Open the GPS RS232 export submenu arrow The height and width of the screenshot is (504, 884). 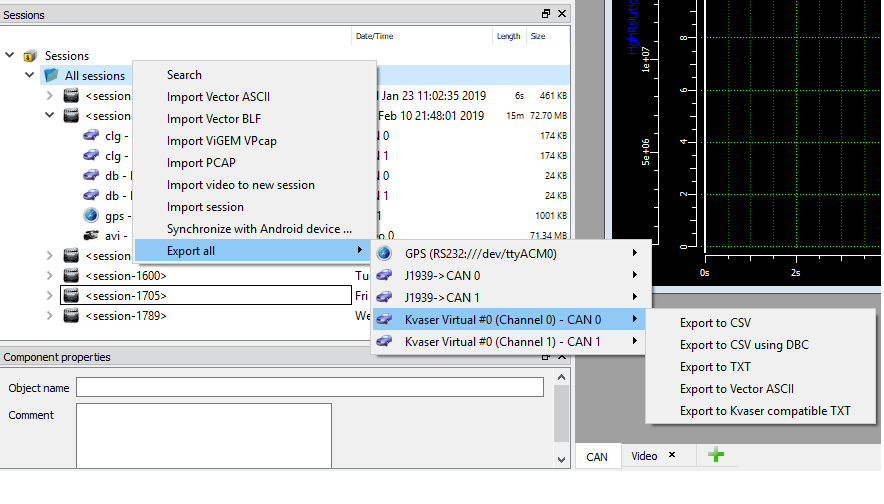pos(635,253)
